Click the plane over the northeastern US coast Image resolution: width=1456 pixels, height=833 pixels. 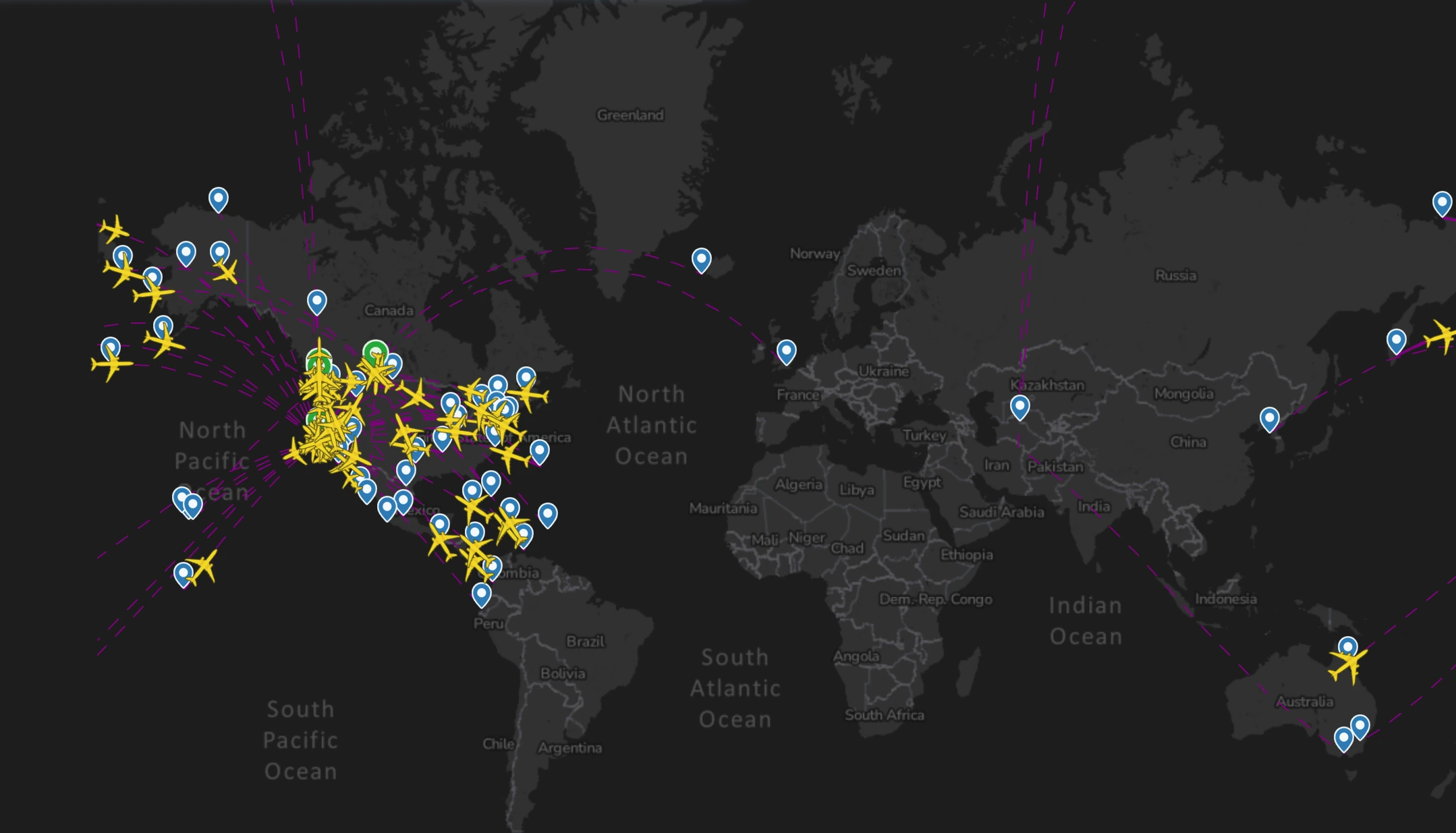[528, 393]
